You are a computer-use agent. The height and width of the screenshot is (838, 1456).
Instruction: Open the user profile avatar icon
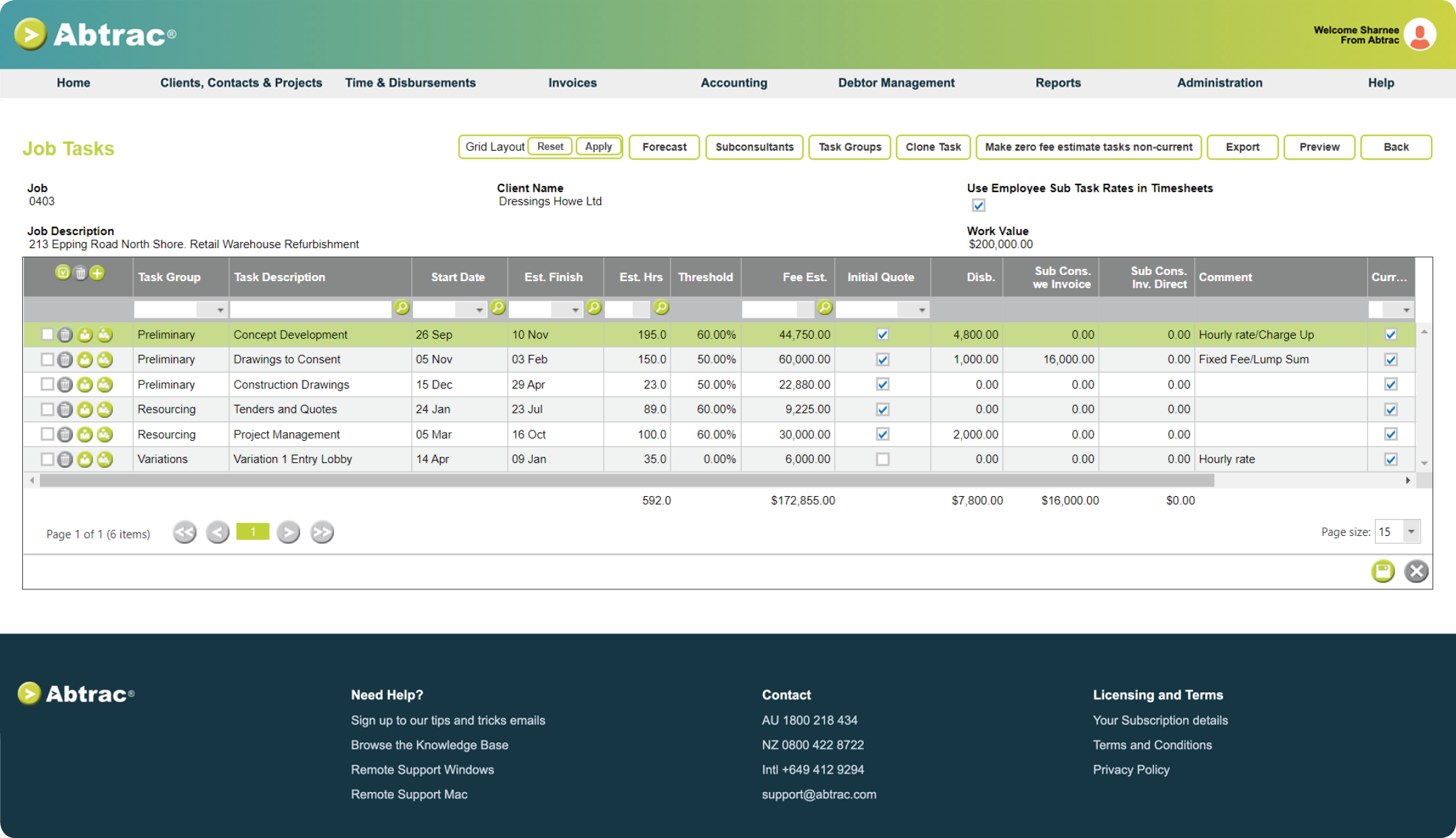point(1420,34)
